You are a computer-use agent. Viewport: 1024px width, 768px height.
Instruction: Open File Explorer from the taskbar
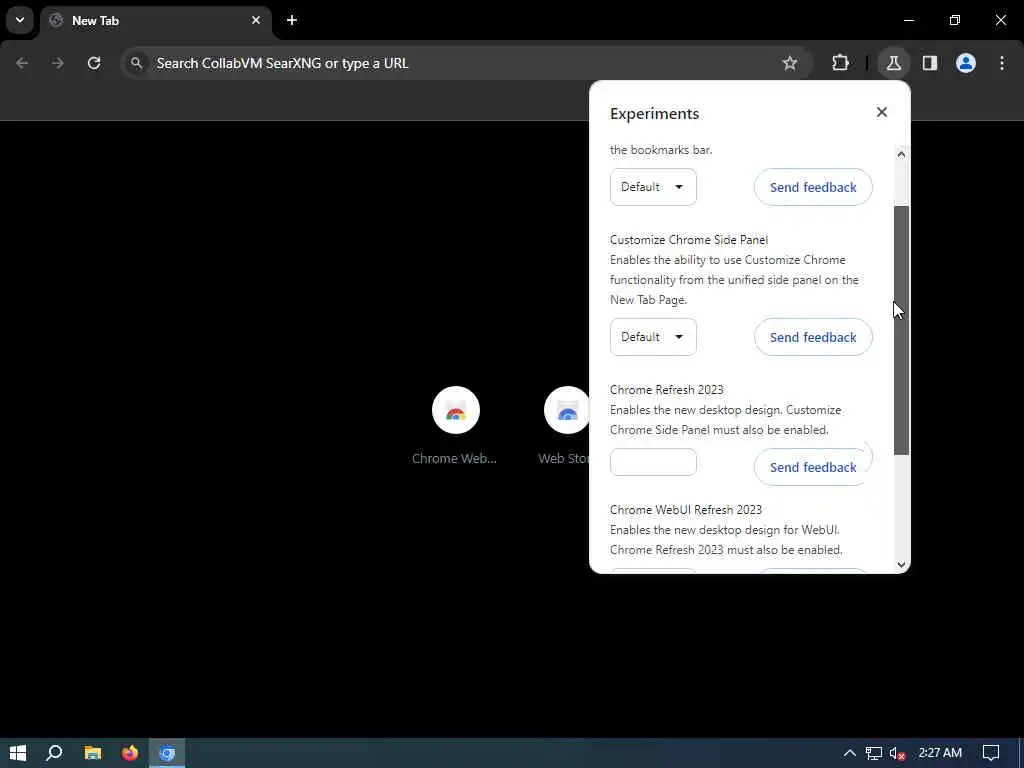93,753
